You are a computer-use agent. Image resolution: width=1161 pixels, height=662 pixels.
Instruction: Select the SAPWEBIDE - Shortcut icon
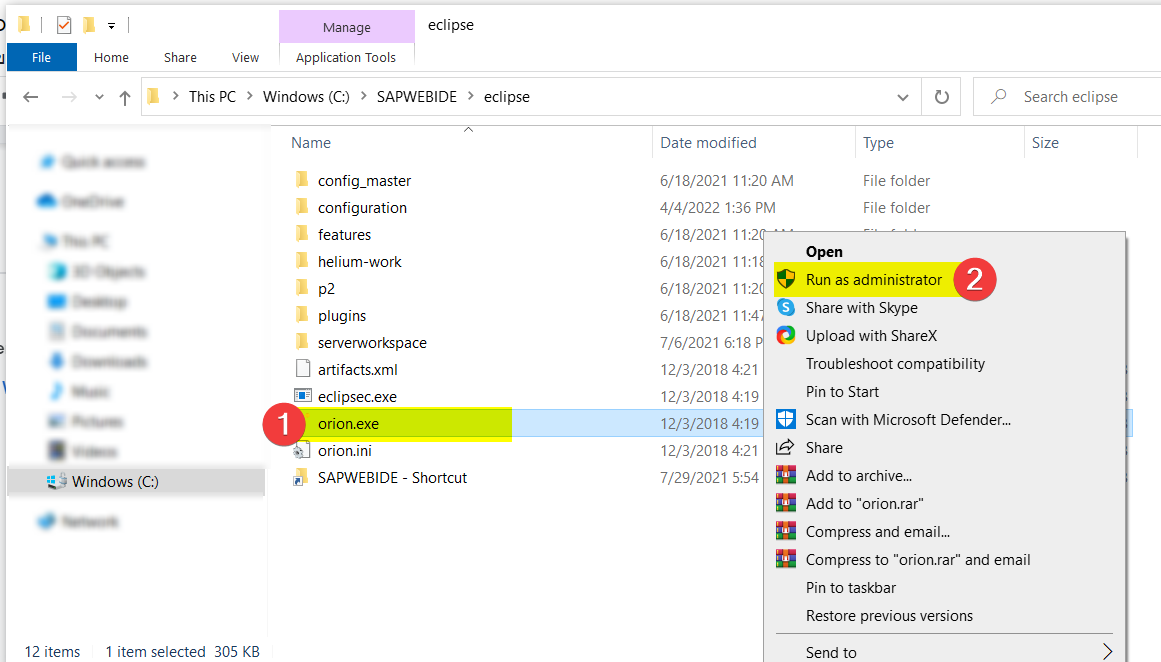click(x=301, y=478)
